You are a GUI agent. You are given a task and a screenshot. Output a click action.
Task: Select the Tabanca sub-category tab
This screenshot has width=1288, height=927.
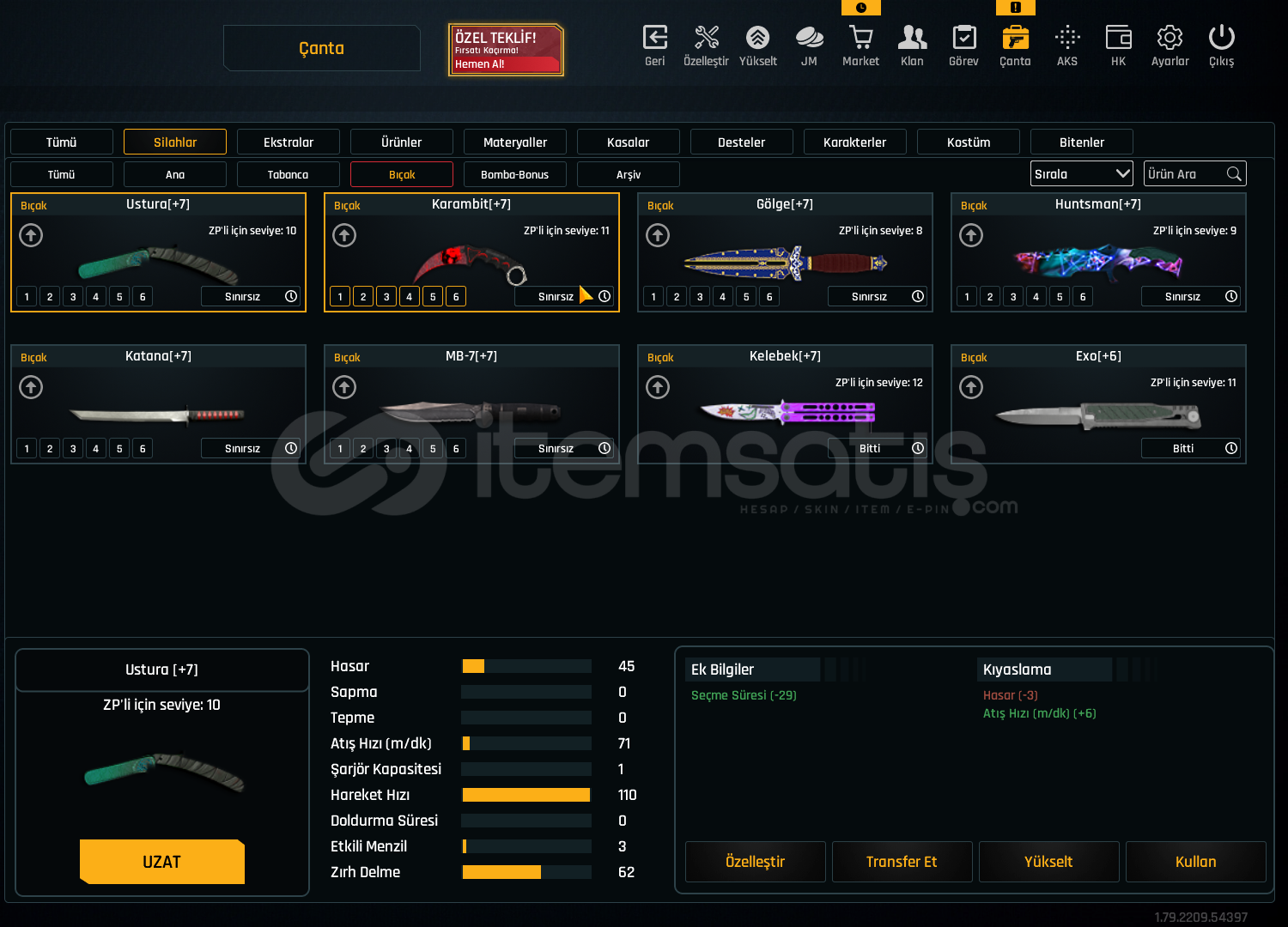coord(288,175)
